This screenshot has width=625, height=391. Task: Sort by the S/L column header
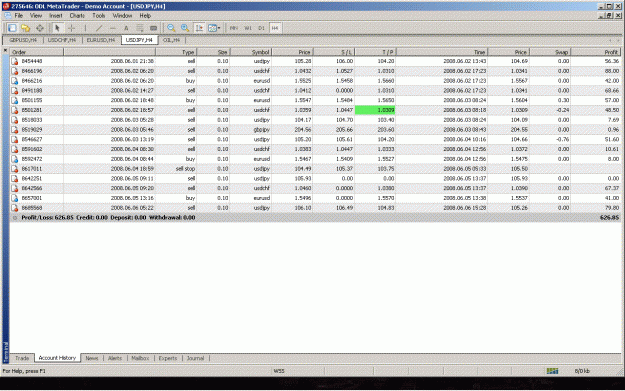coord(334,52)
